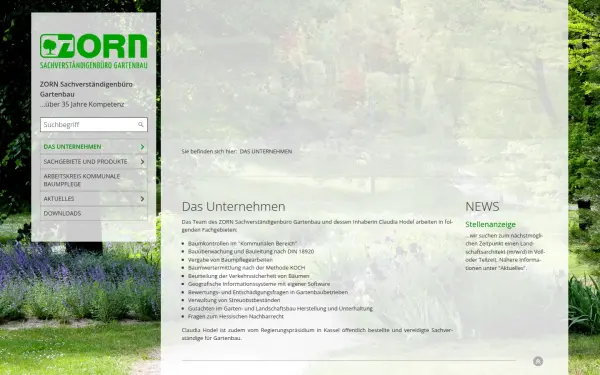Open the Das Unternehmen menu item
This screenshot has width=600, height=375.
(94, 147)
